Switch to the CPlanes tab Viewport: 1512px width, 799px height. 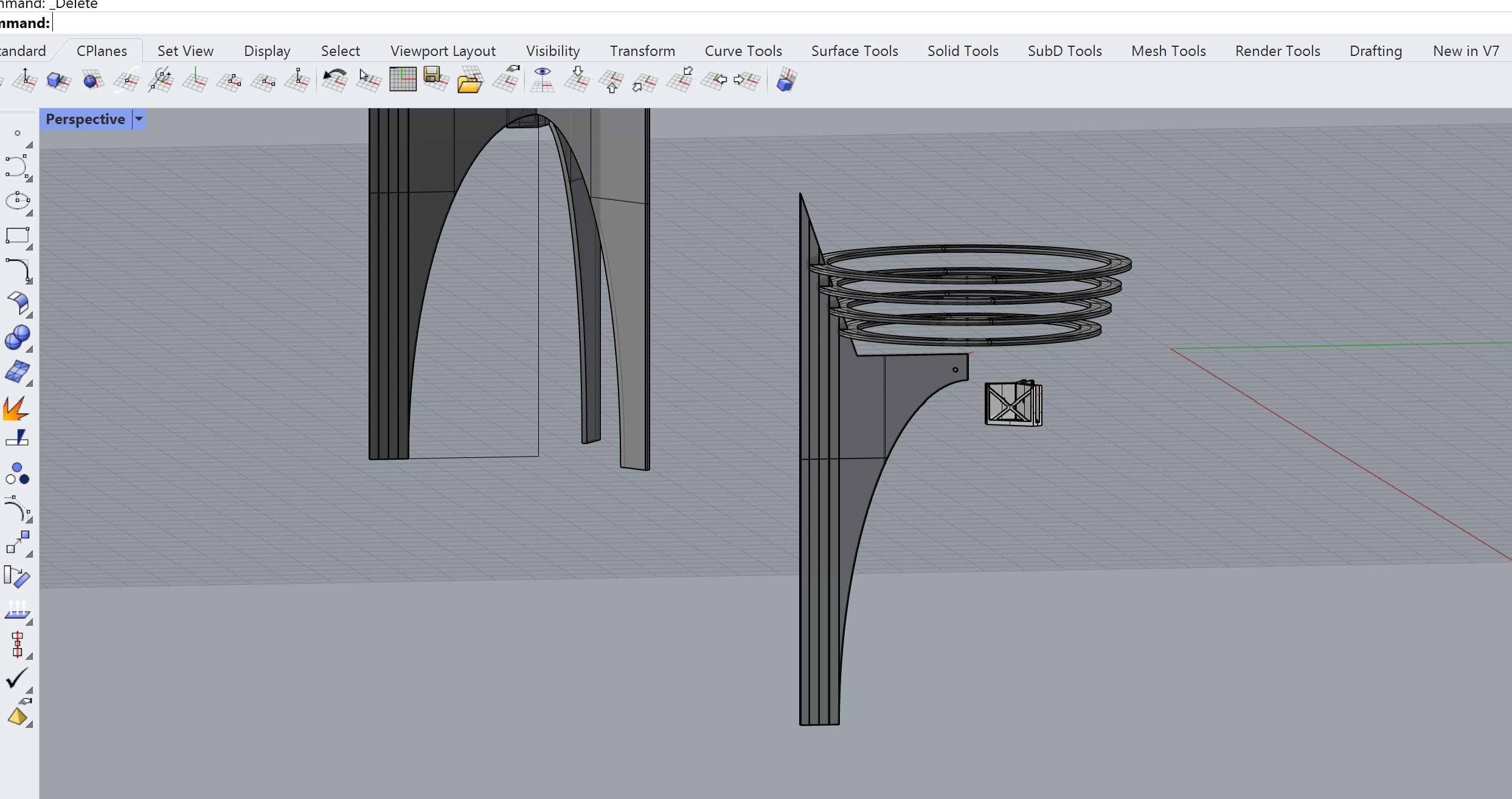pyautogui.click(x=102, y=51)
